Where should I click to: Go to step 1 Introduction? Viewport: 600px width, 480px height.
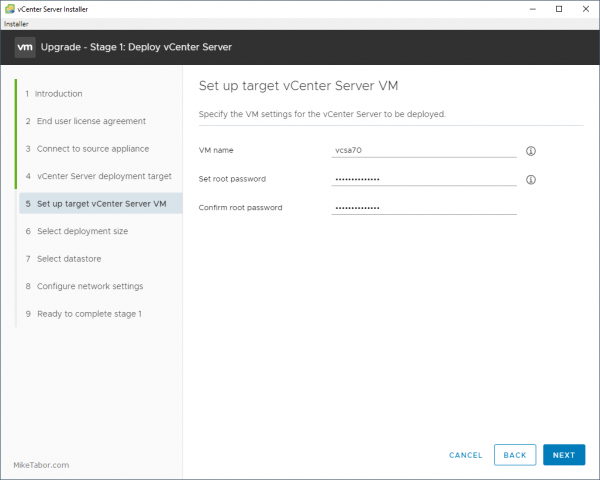click(54, 94)
